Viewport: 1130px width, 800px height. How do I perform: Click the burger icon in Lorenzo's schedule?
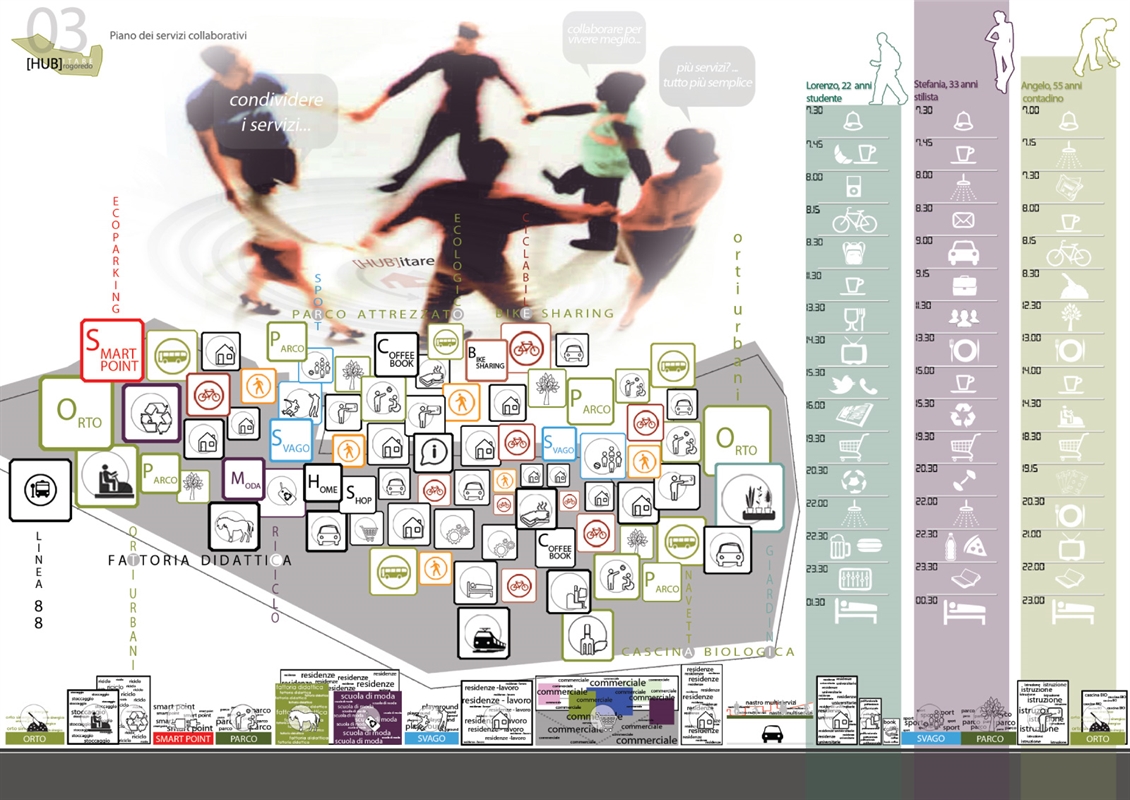point(869,545)
